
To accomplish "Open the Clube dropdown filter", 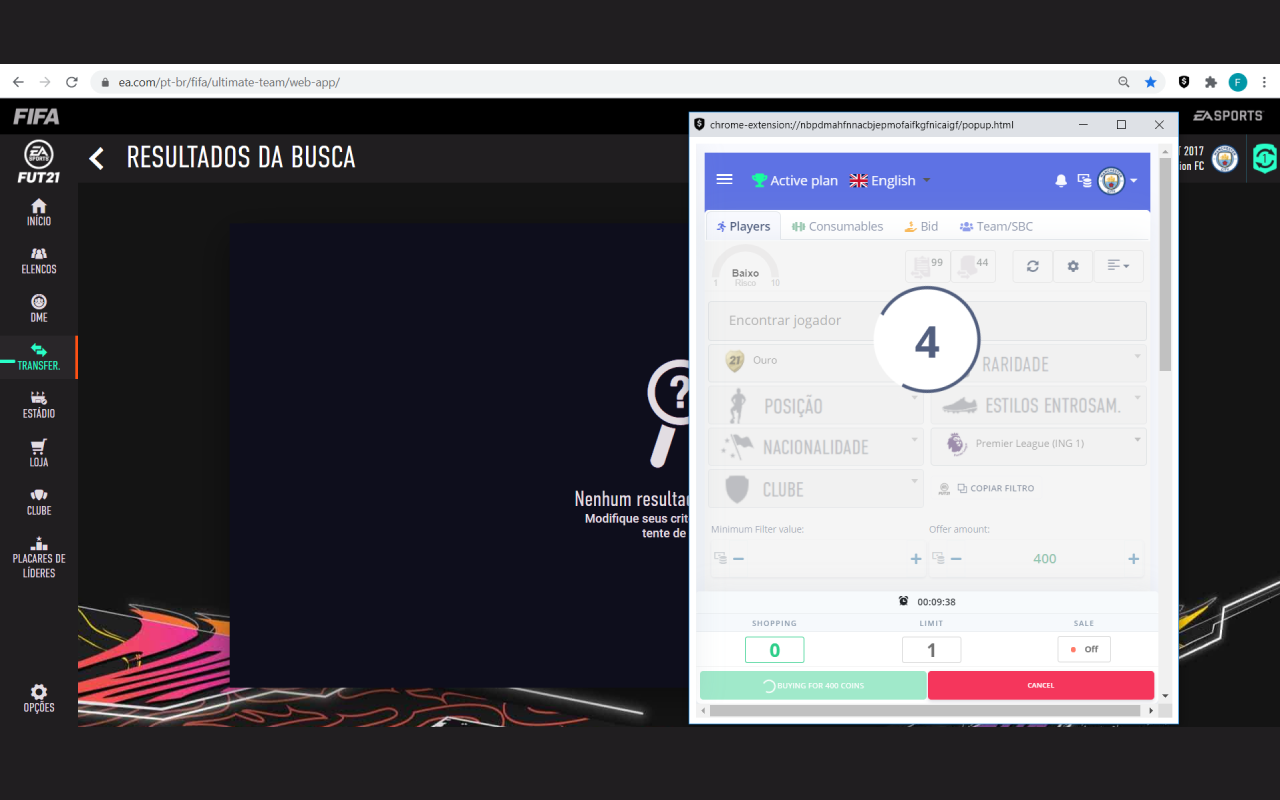I will click(x=816, y=489).
